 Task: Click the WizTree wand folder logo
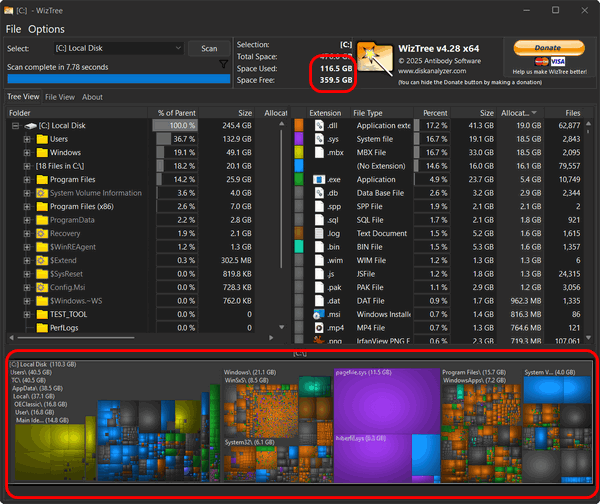pyautogui.click(x=375, y=58)
